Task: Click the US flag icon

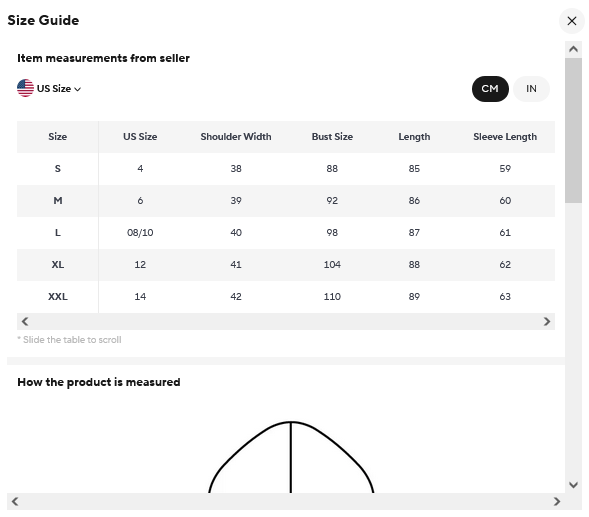Action: (26, 88)
